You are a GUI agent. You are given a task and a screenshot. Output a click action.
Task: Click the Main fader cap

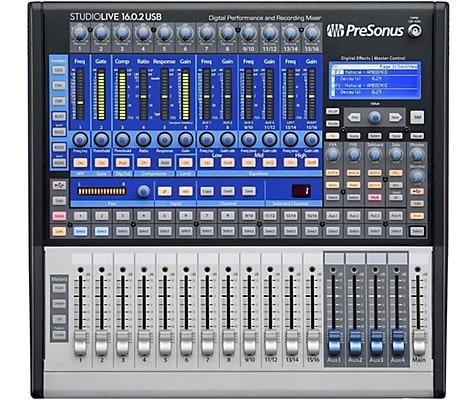pyautogui.click(x=419, y=343)
